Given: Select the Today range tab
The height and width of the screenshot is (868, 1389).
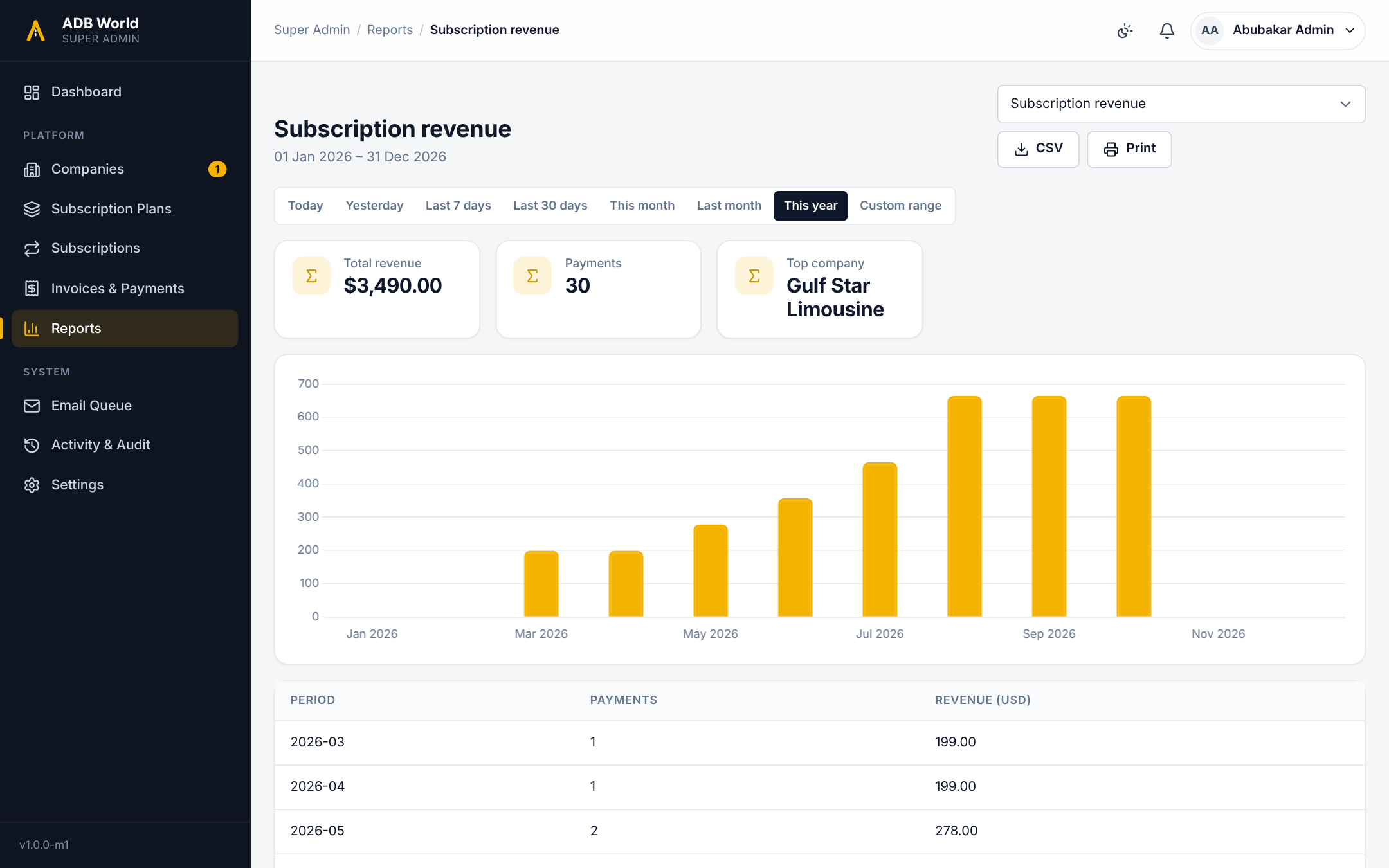Looking at the screenshot, I should tap(305, 206).
